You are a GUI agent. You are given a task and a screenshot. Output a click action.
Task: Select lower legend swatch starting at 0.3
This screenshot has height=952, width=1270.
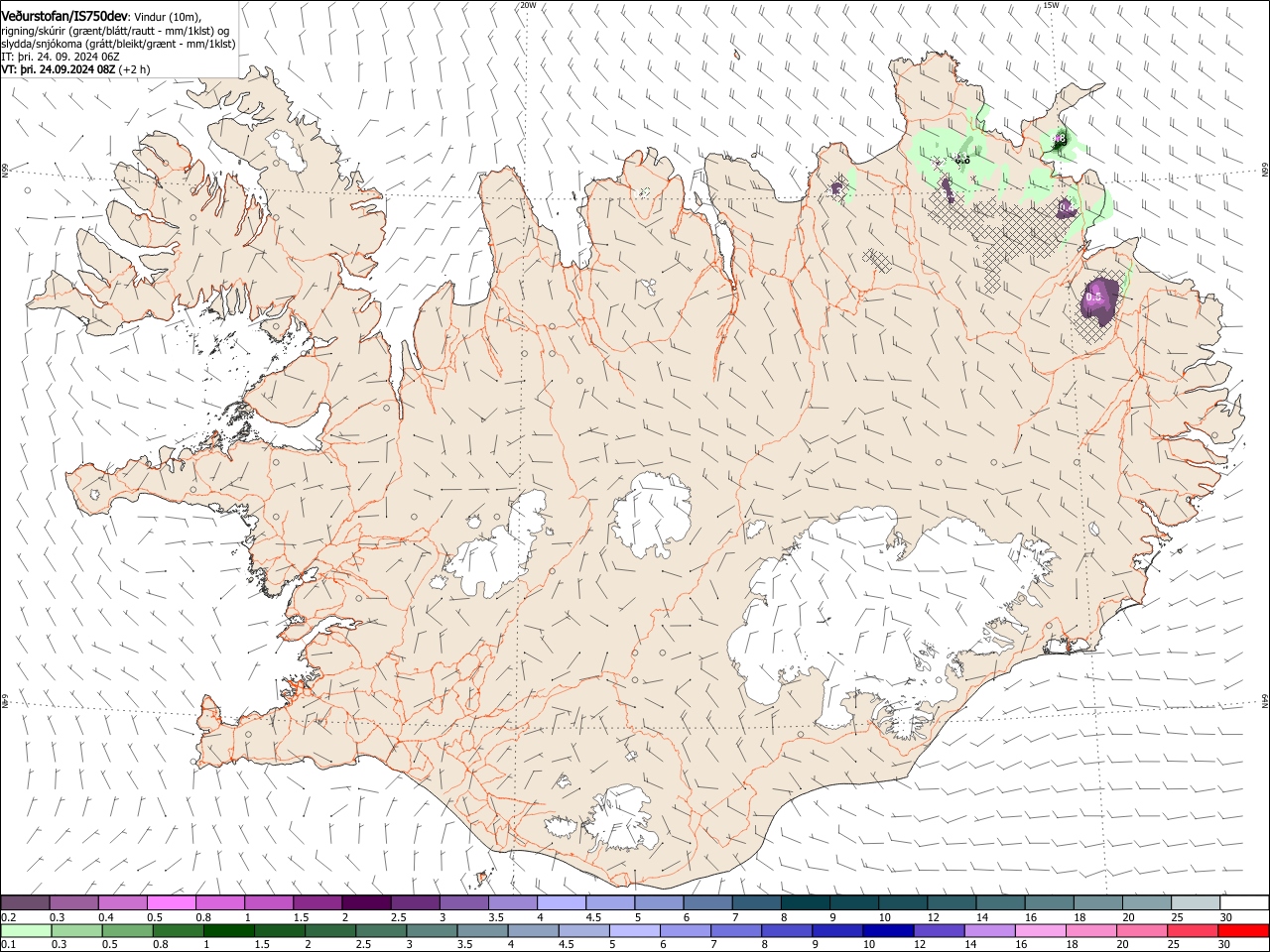[75, 930]
